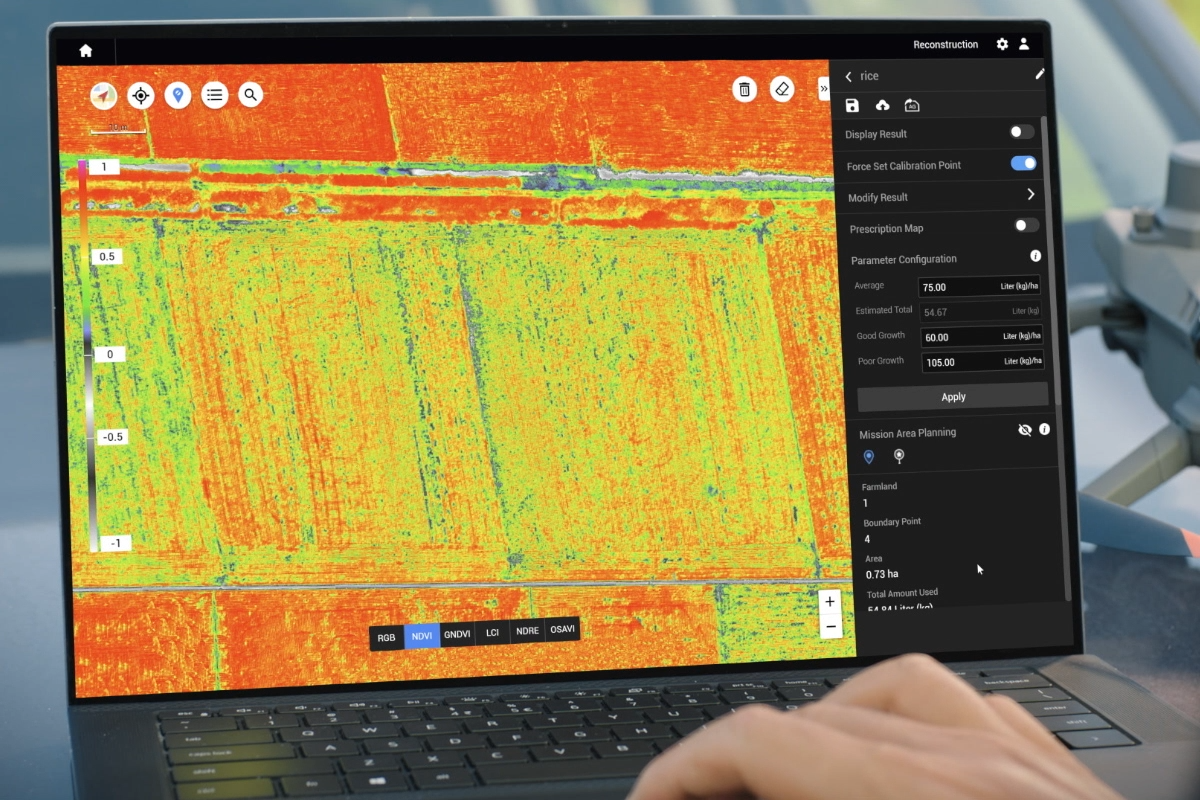The width and height of the screenshot is (1200, 800).
Task: Disable the Force Set Calibration Point switch
Action: (1023, 163)
